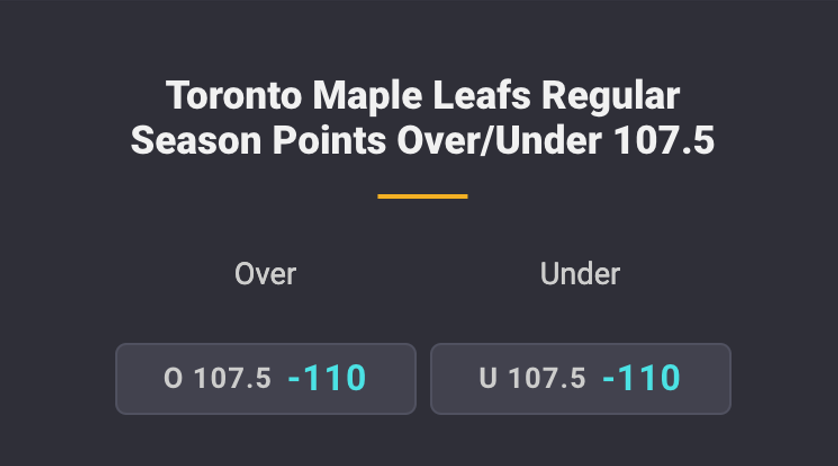Image resolution: width=838 pixels, height=466 pixels.
Task: Click the "Under" column heading
Action: [580, 274]
